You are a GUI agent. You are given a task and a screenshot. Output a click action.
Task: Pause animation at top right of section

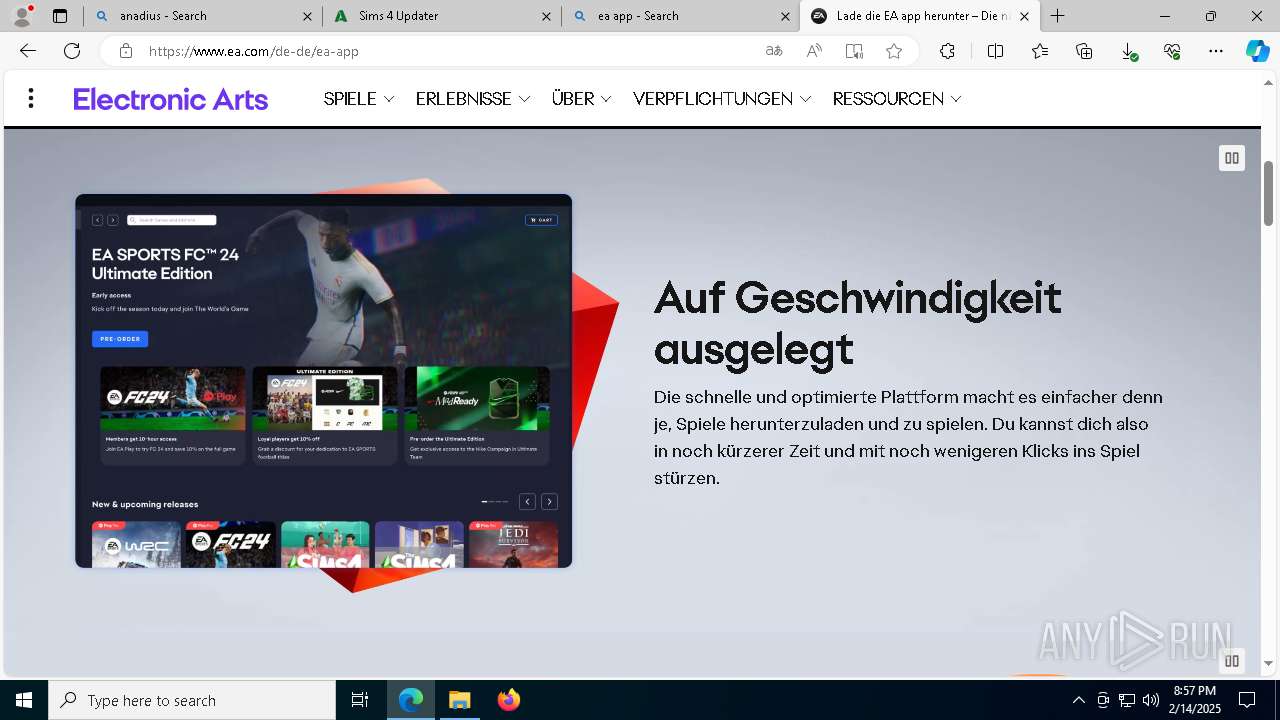tap(1232, 158)
